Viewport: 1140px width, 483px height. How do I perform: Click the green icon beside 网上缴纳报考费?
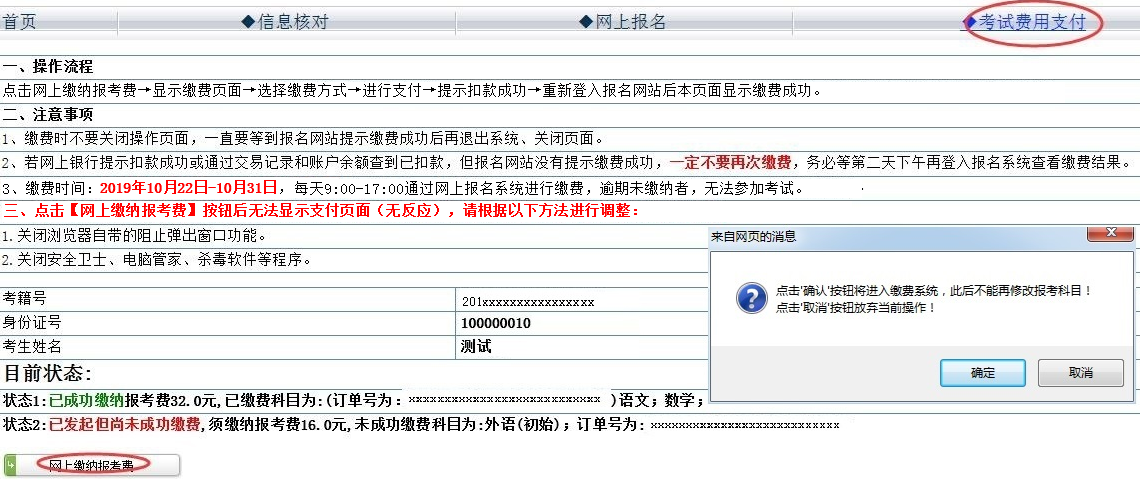(x=11, y=465)
